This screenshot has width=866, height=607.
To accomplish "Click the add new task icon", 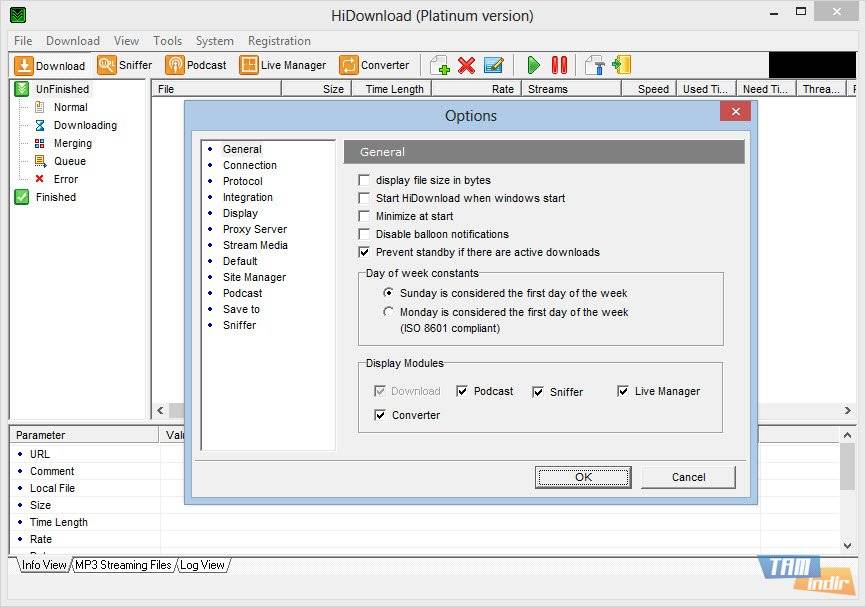I will (x=439, y=65).
